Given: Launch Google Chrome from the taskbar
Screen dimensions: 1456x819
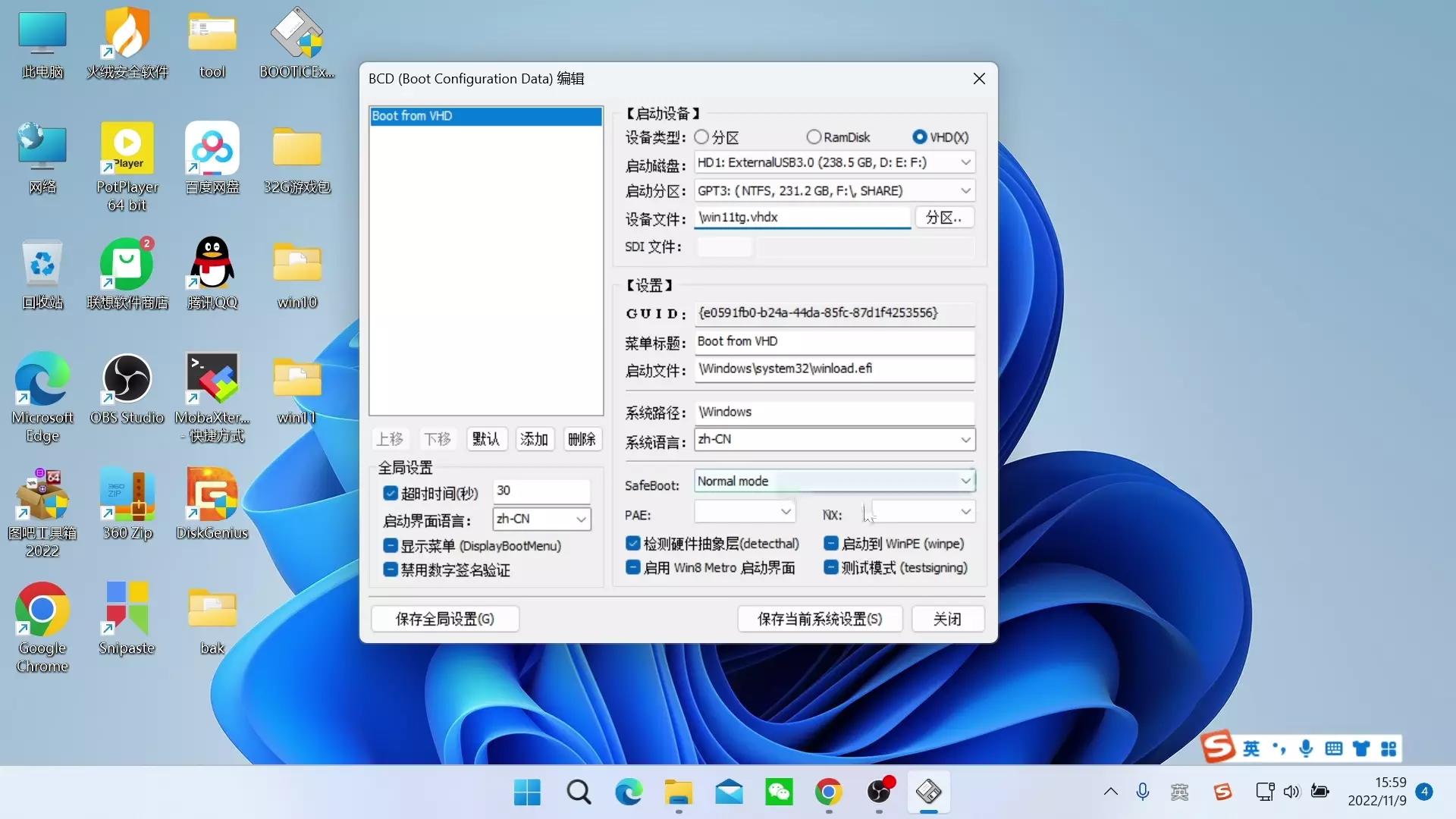Looking at the screenshot, I should point(829,792).
